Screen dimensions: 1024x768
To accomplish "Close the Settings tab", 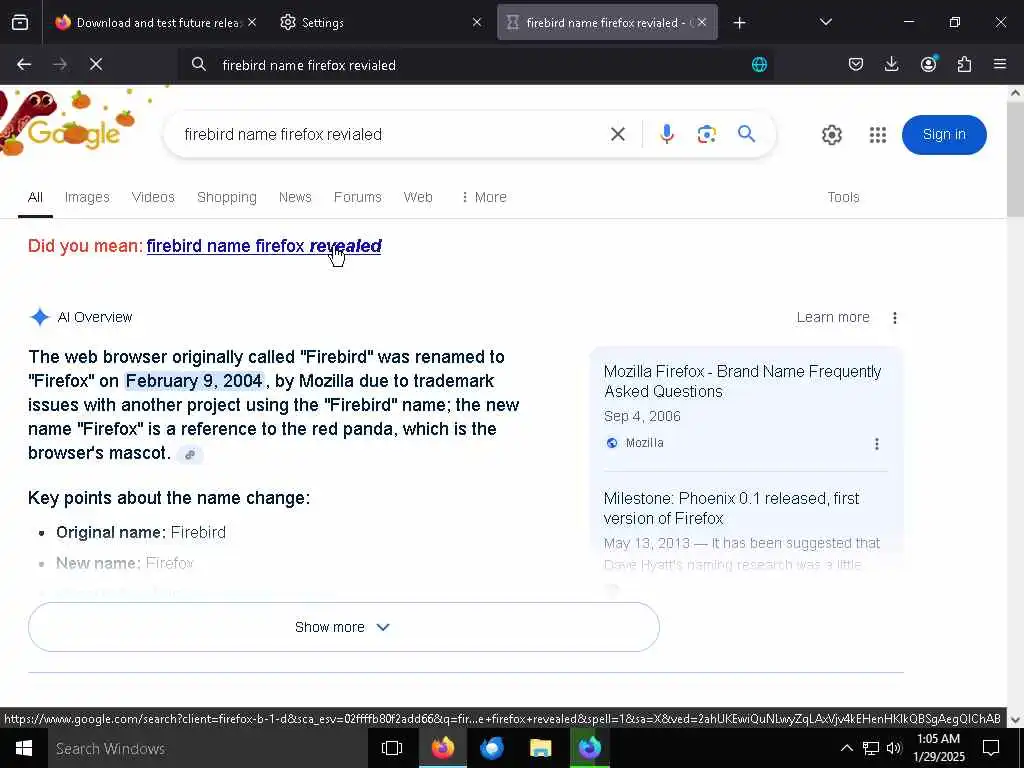I will pyautogui.click(x=477, y=22).
